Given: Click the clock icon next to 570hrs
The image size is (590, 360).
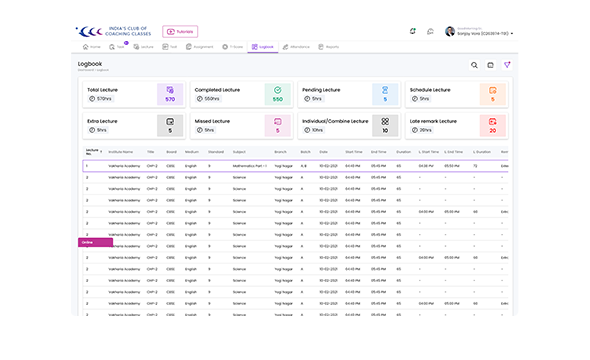Looking at the screenshot, I should tap(92, 99).
